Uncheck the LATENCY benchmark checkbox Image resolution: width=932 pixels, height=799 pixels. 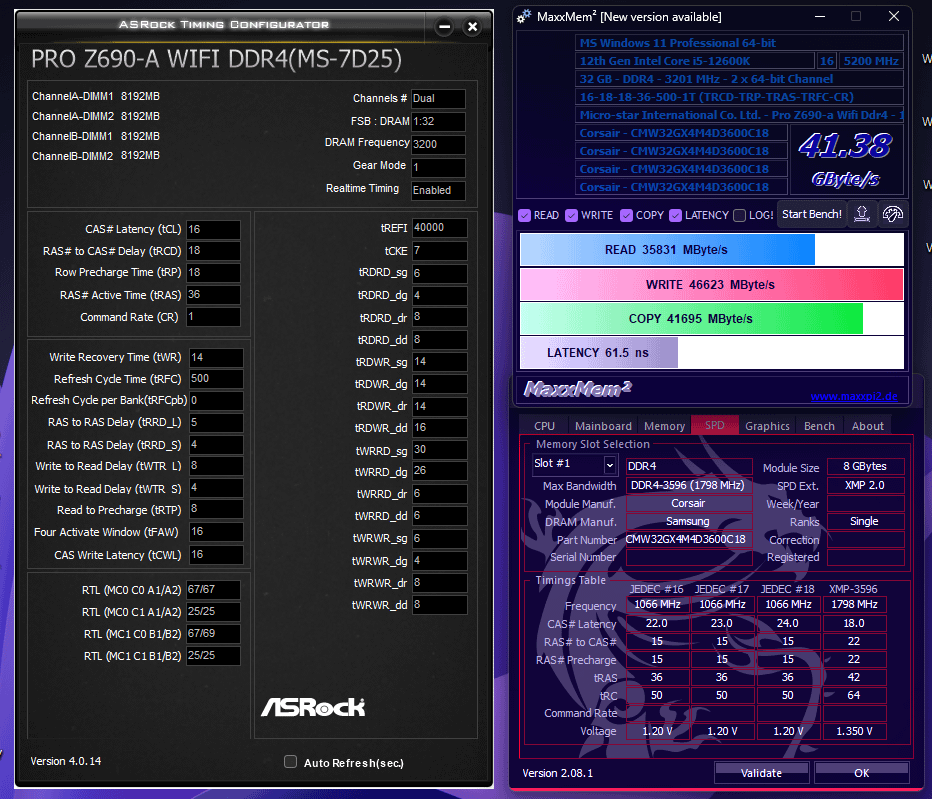click(x=675, y=215)
